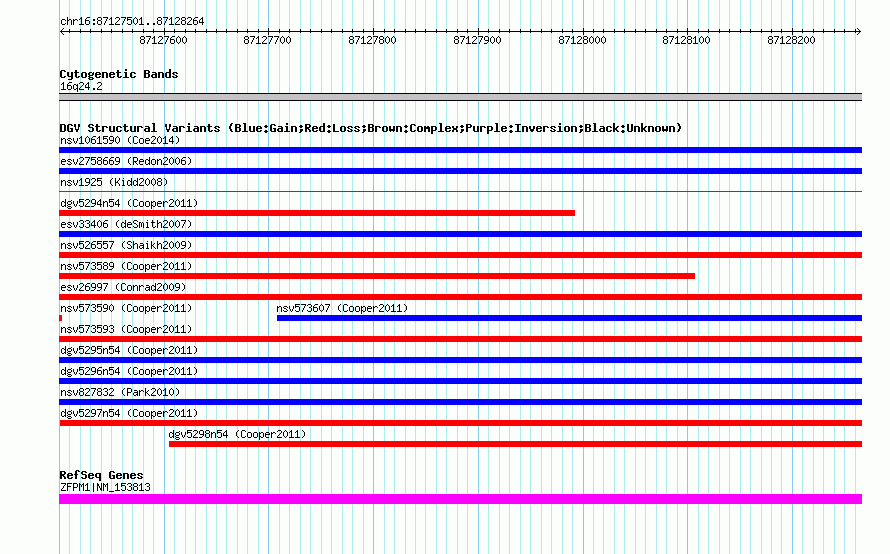Open the ZFPM1|NM_153813 gene label
The image size is (890, 554).
click(105, 487)
